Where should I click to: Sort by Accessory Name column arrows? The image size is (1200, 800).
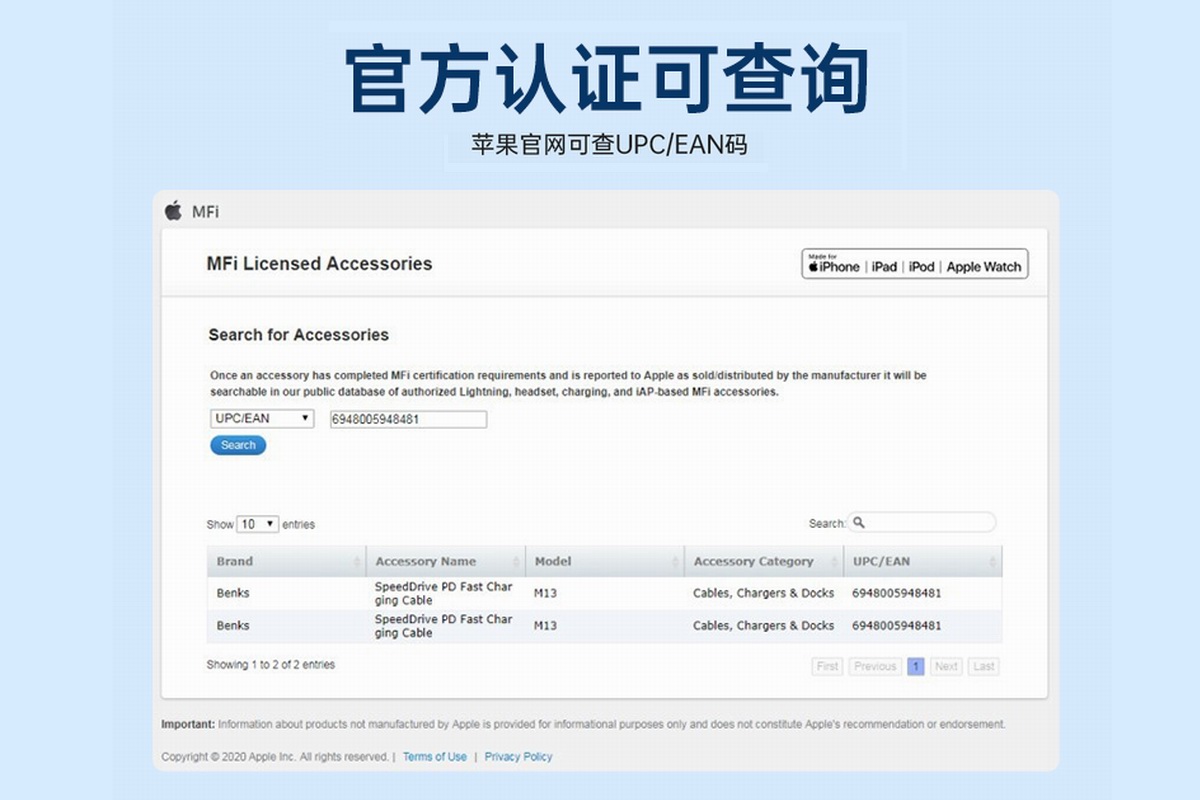point(517,562)
